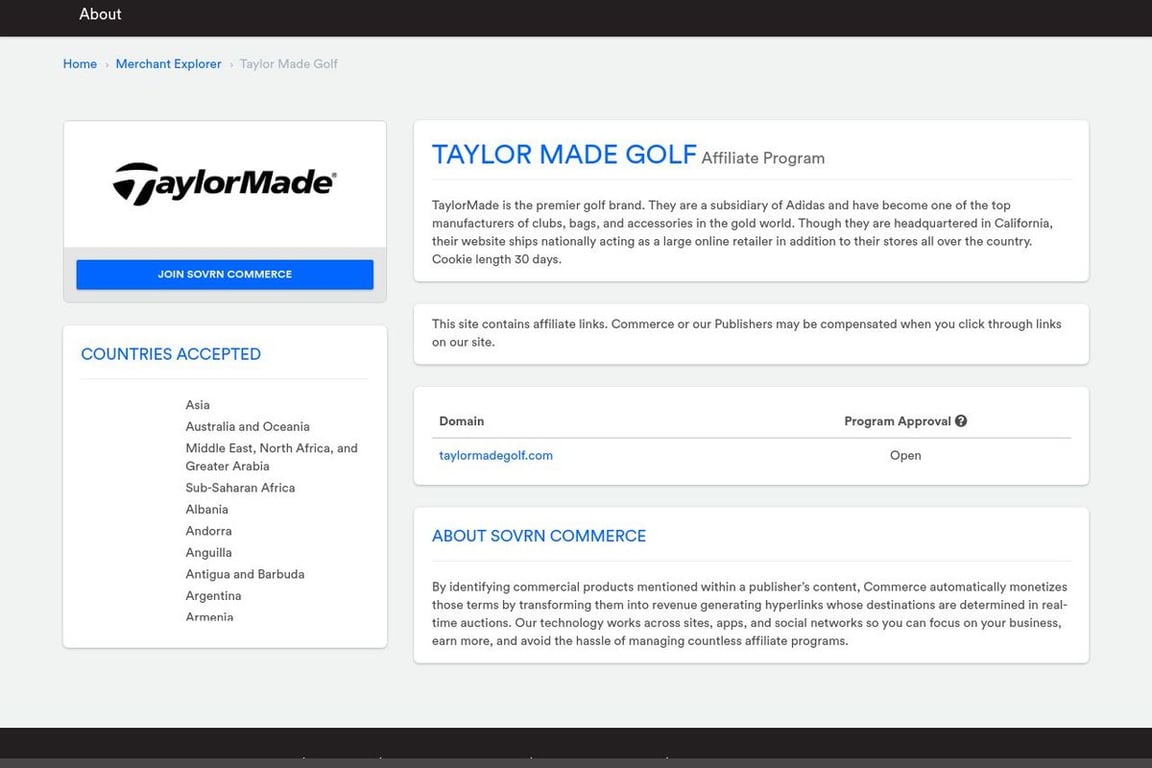The image size is (1152, 768).
Task: Click the Affiliate Program subtitle
Action: tap(763, 158)
